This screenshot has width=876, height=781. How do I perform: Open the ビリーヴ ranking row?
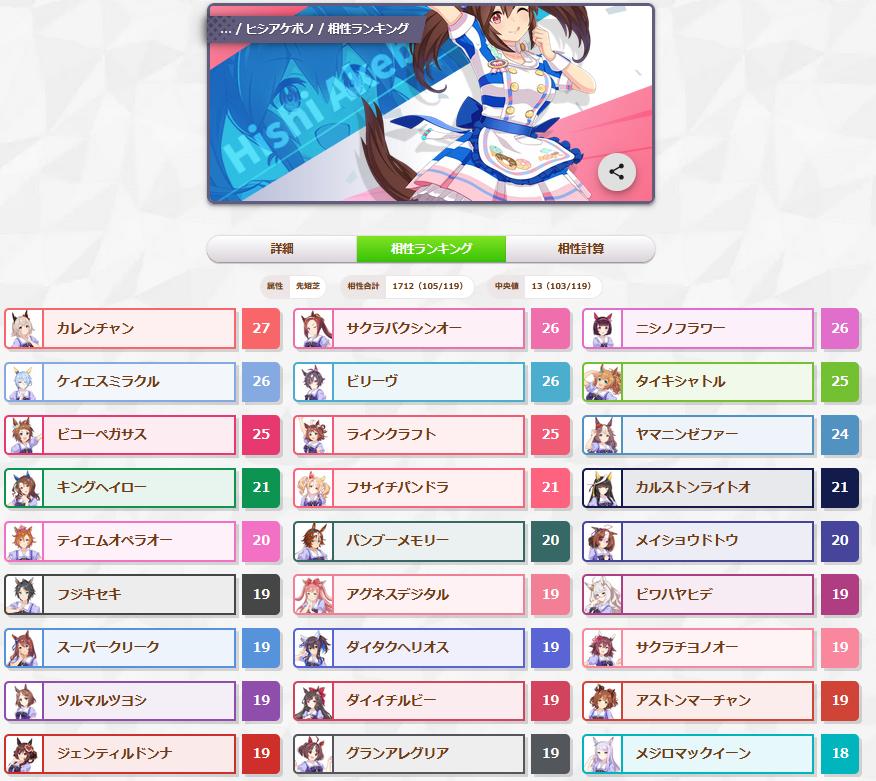coord(409,382)
